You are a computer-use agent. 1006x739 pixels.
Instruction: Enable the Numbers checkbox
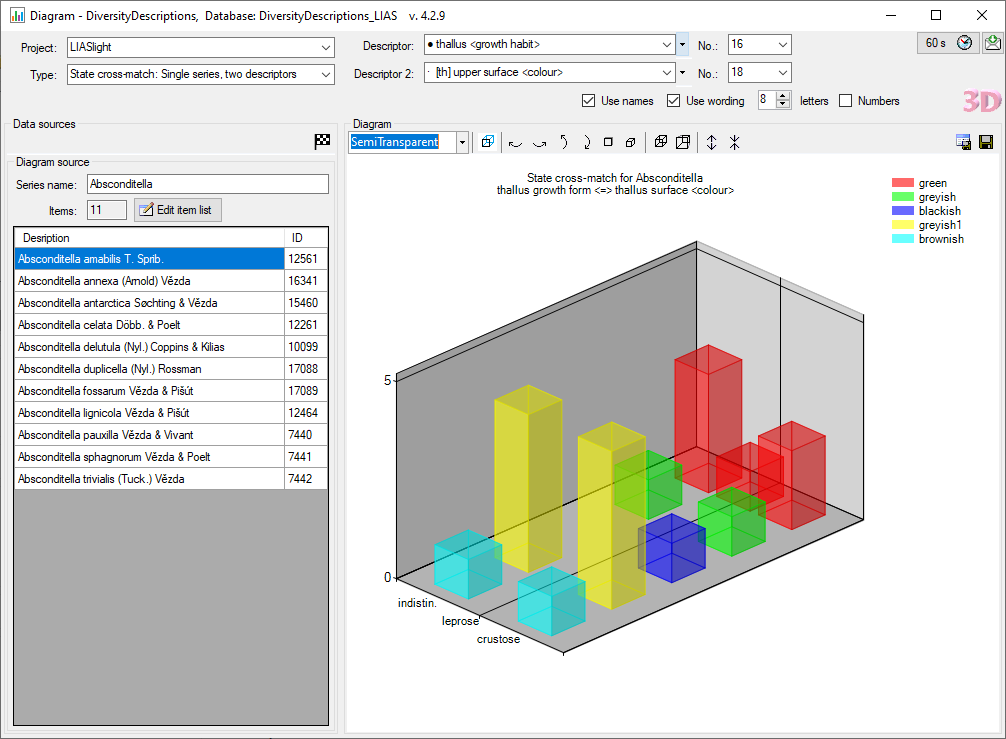(846, 101)
